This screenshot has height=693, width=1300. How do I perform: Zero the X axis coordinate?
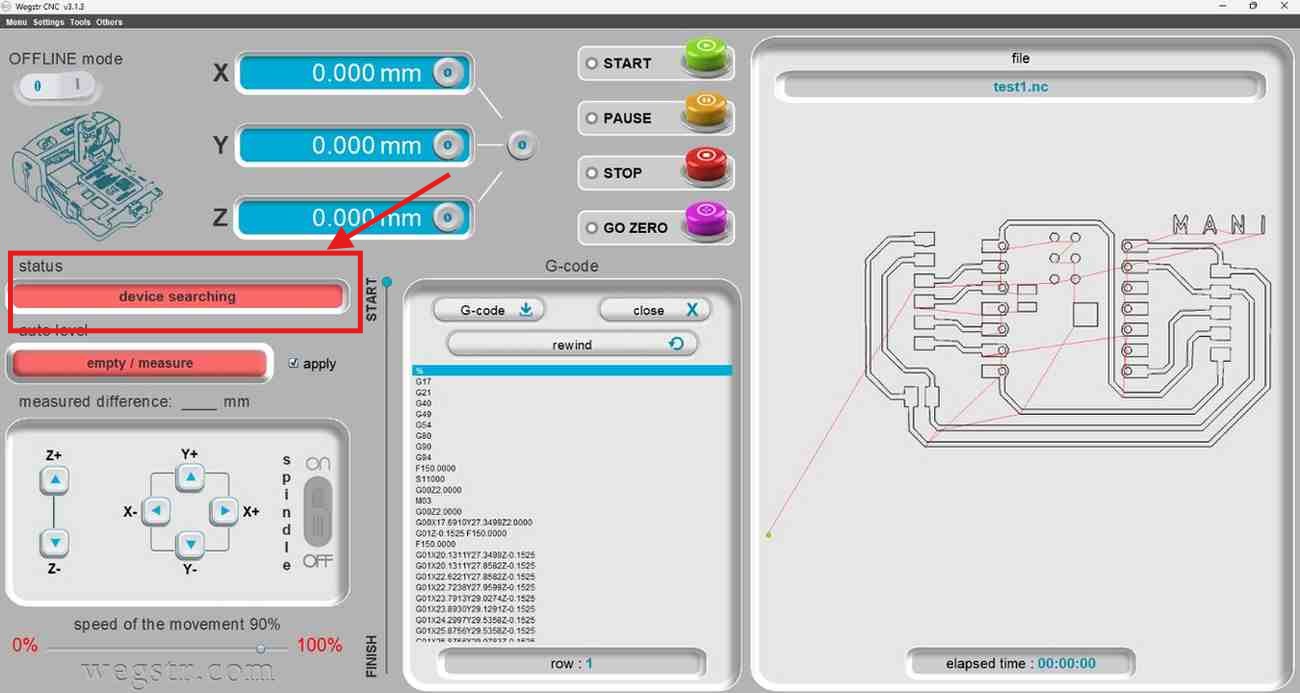pos(448,73)
